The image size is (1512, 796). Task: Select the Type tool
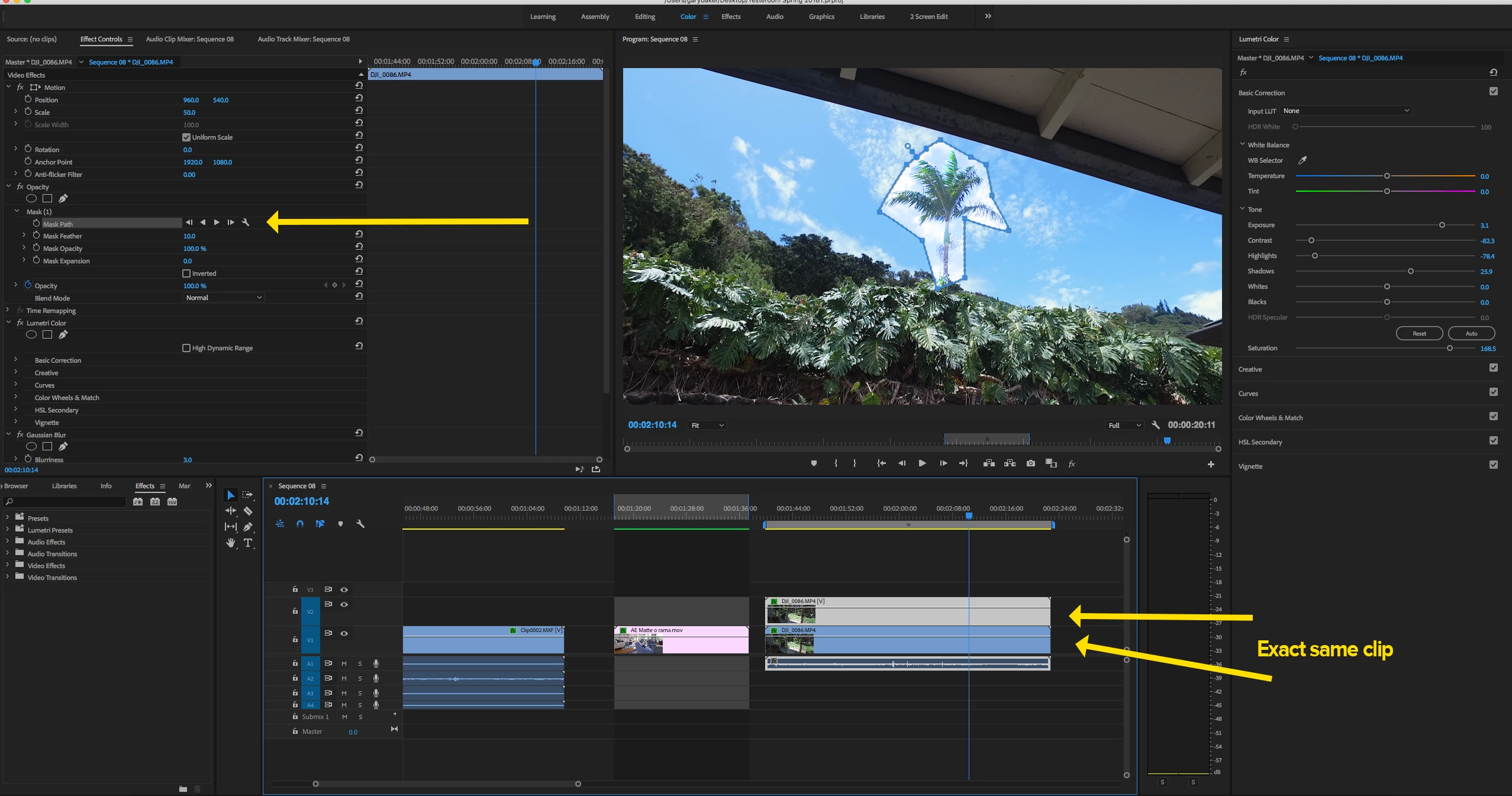248,543
